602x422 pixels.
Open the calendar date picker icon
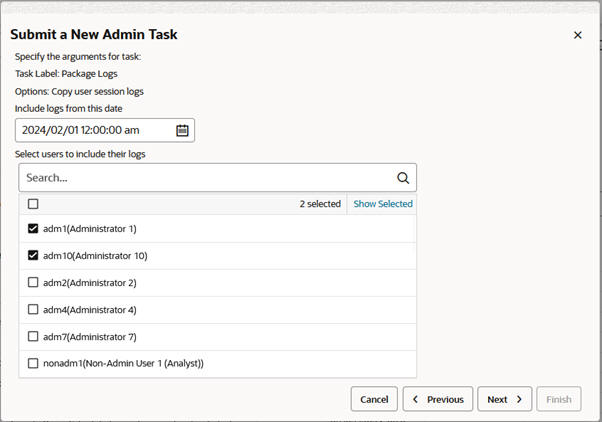[x=182, y=130]
